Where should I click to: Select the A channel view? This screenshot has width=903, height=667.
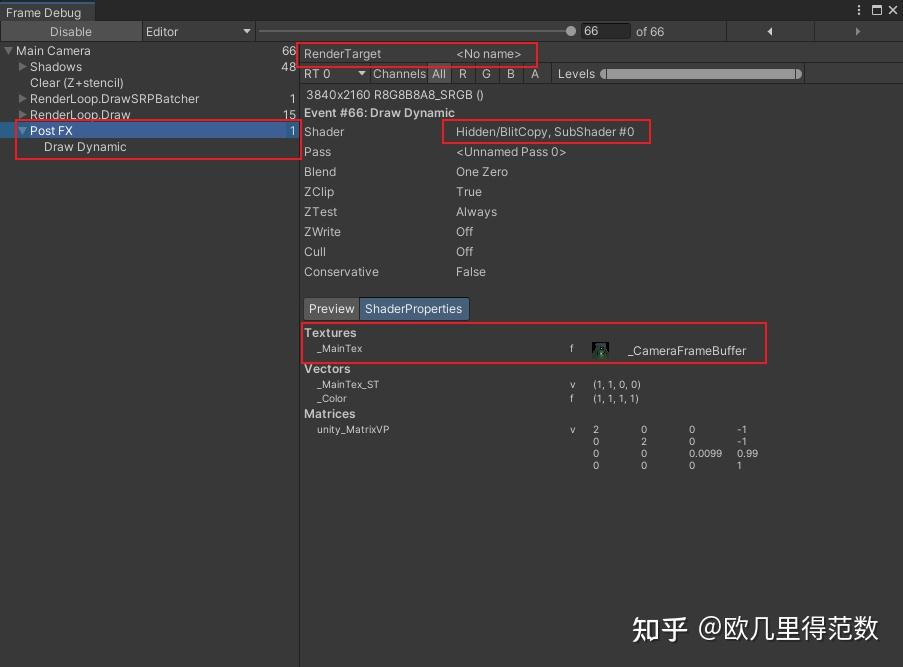534,74
